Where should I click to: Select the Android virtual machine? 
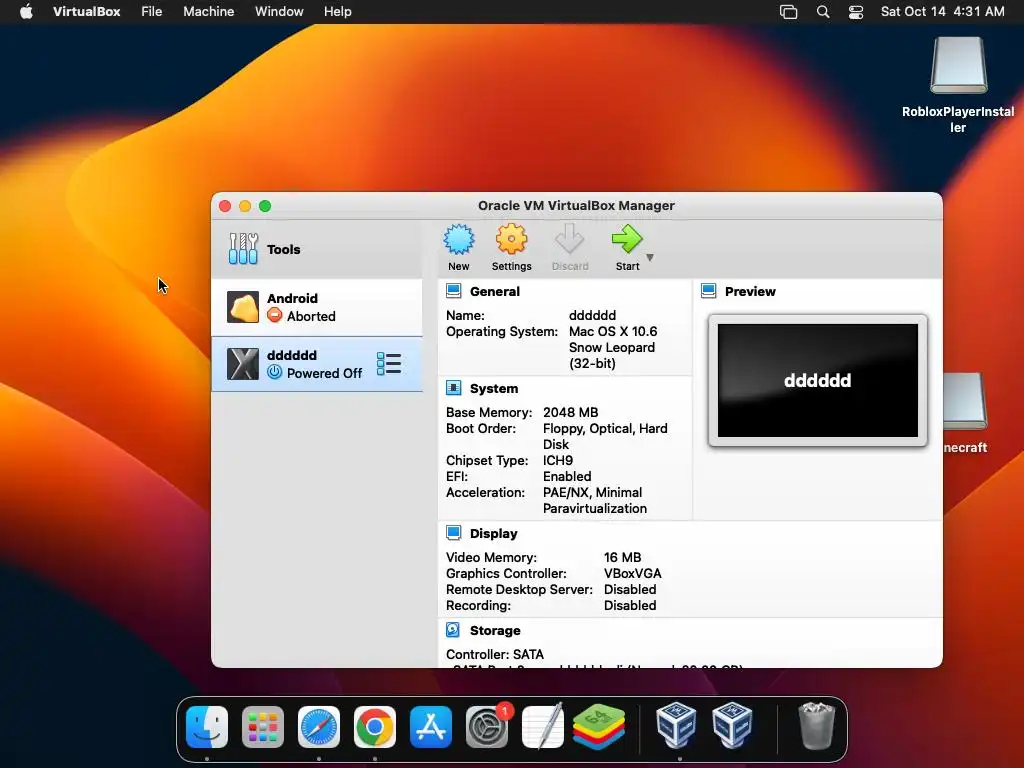coord(317,307)
